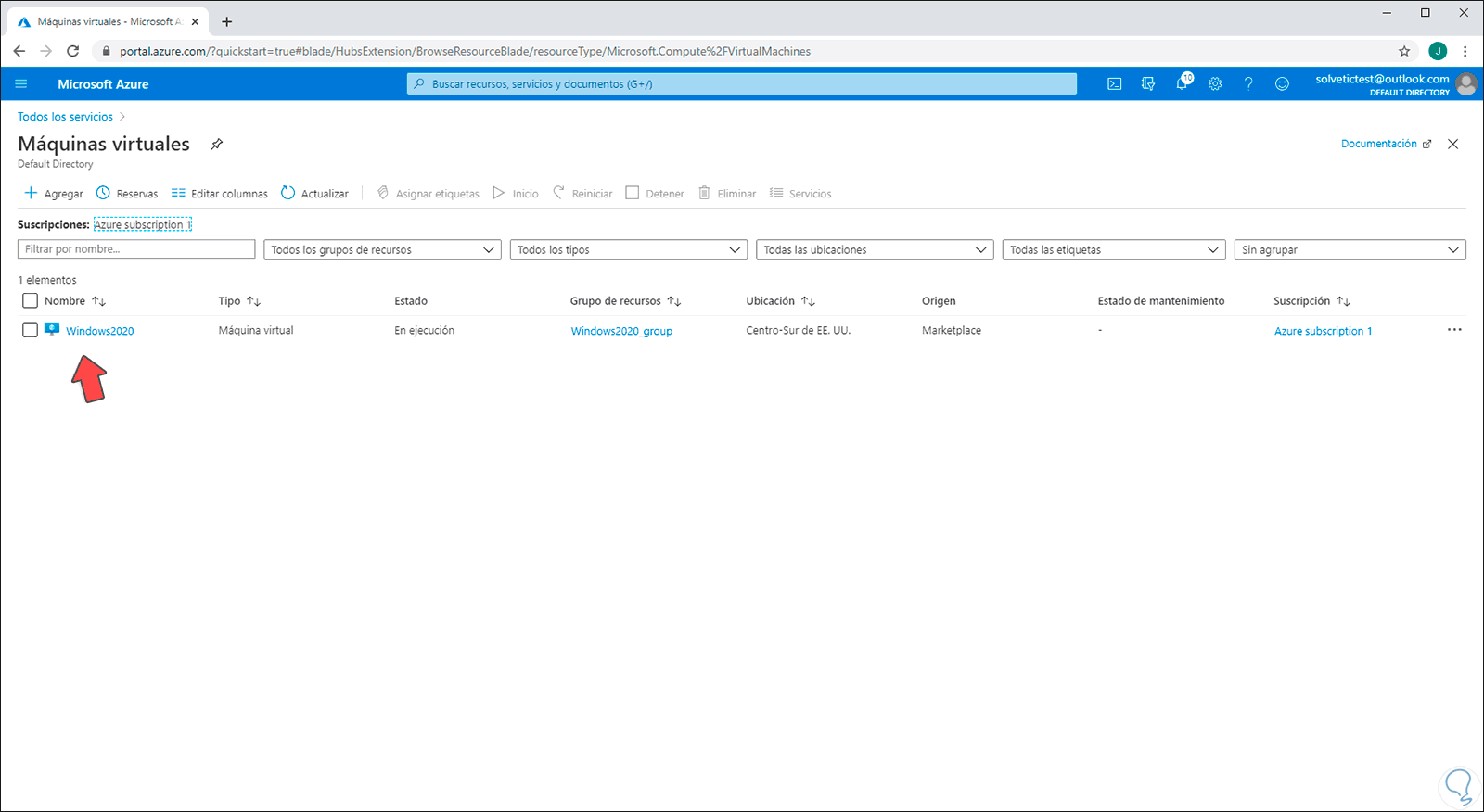Expand Todas las ubicaciones dropdown
1484x812 pixels.
[875, 249]
